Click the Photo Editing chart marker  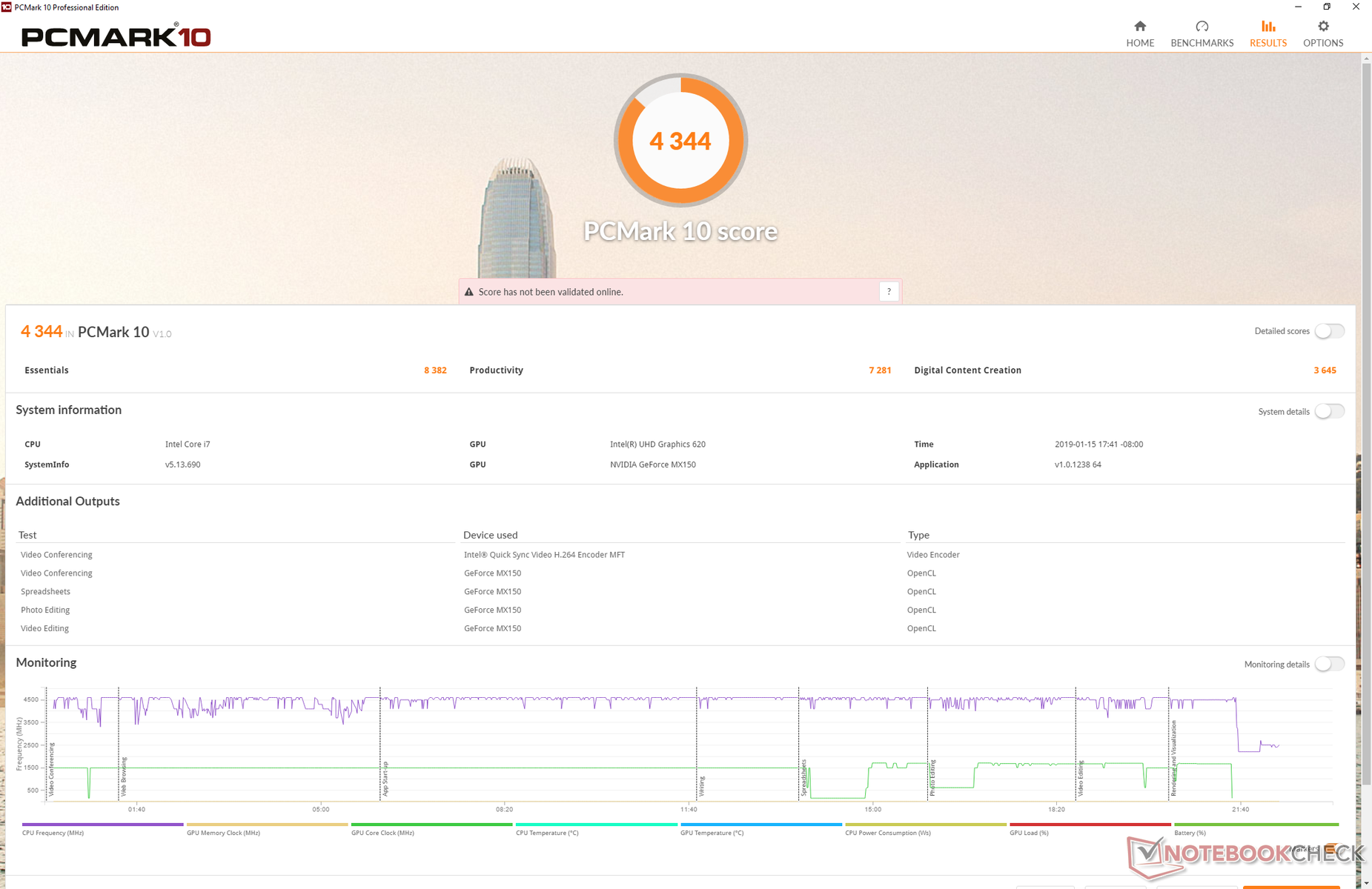[932, 778]
